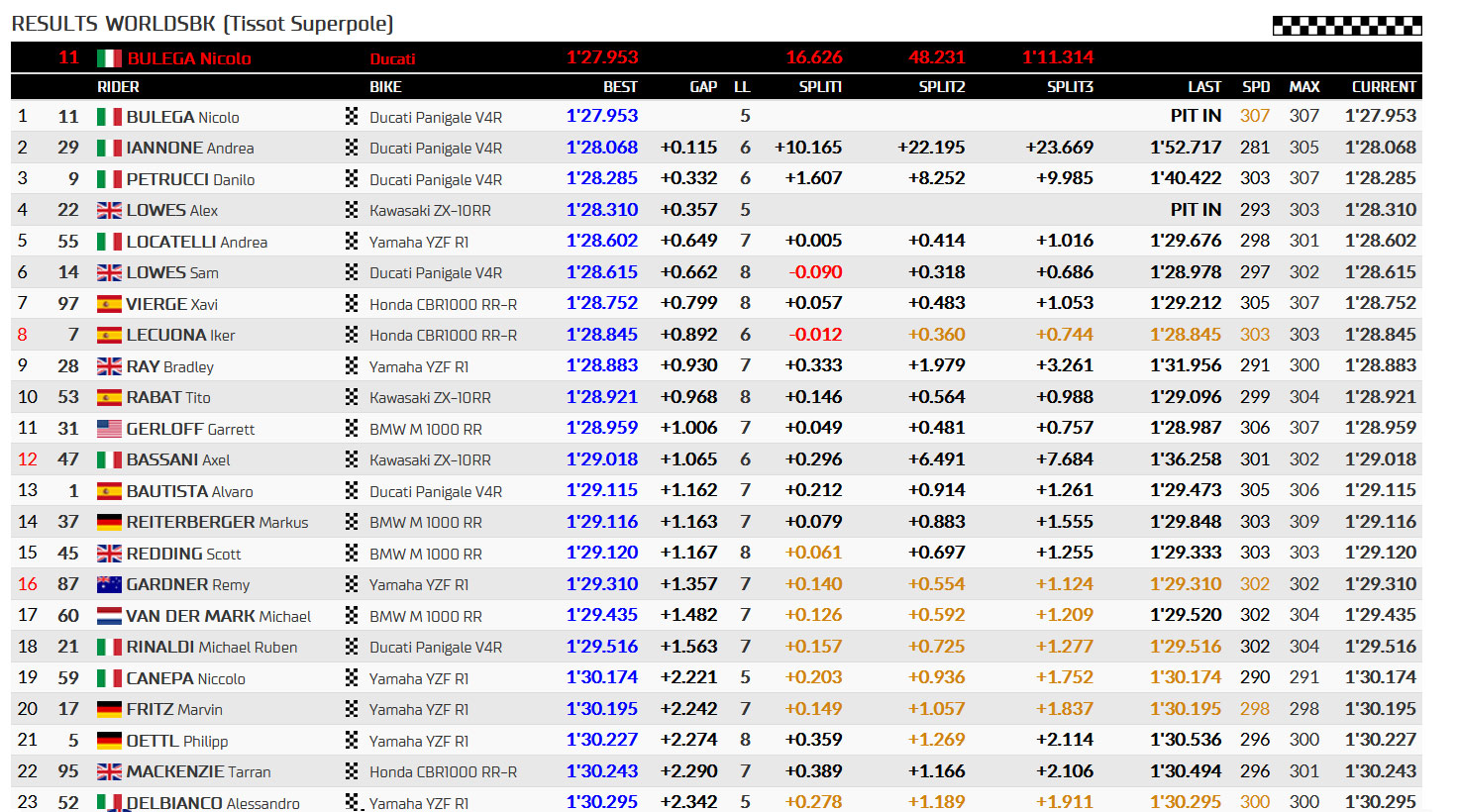The height and width of the screenshot is (812, 1457).
Task: Click the SPLIT2 column header
Action: (942, 87)
